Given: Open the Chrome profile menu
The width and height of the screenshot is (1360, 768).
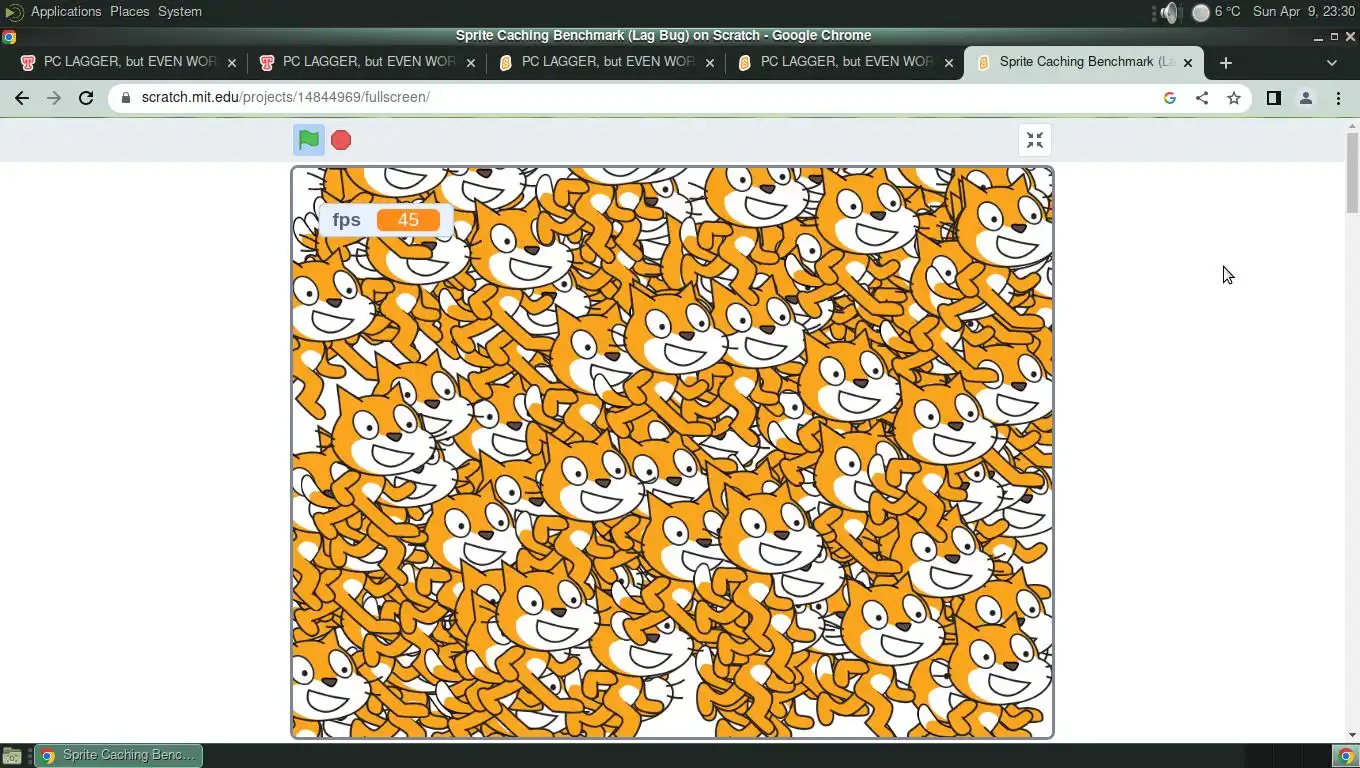Looking at the screenshot, I should [x=1306, y=98].
